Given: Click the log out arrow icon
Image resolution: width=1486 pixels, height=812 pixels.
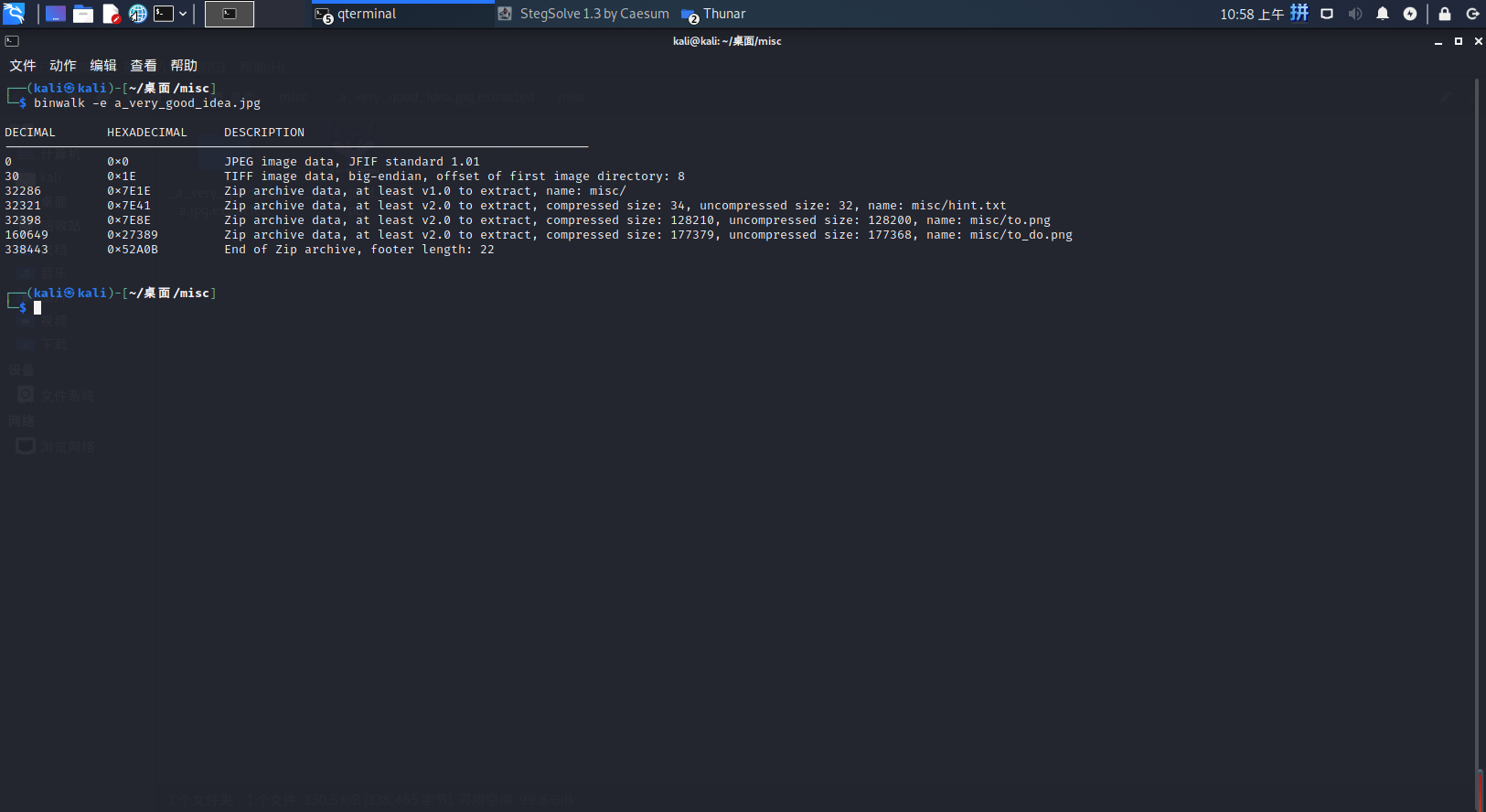Looking at the screenshot, I should coord(1472,14).
